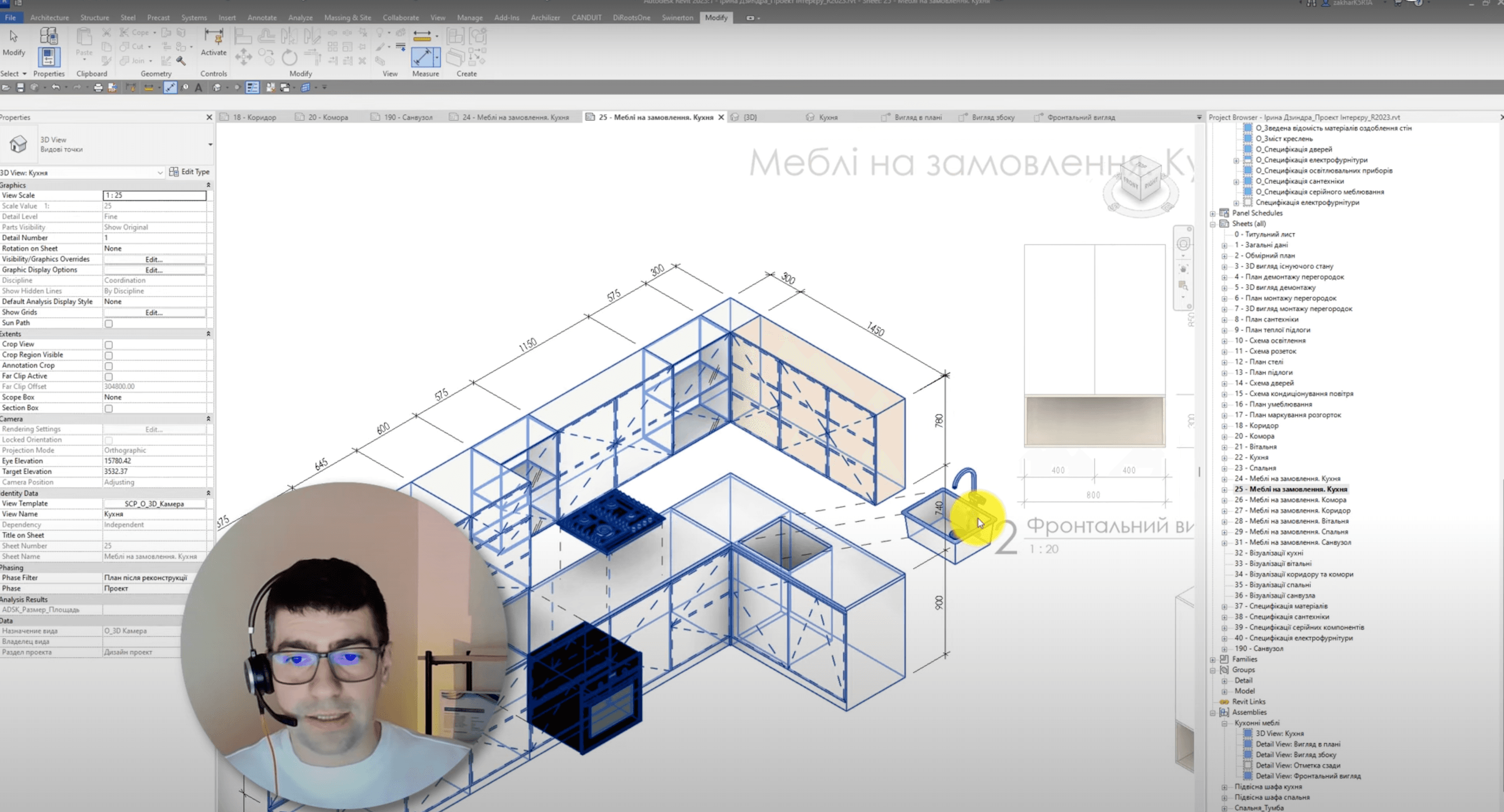Click Edit for Visibility/Graphics Overrides
The image size is (1504, 812).
(154, 259)
